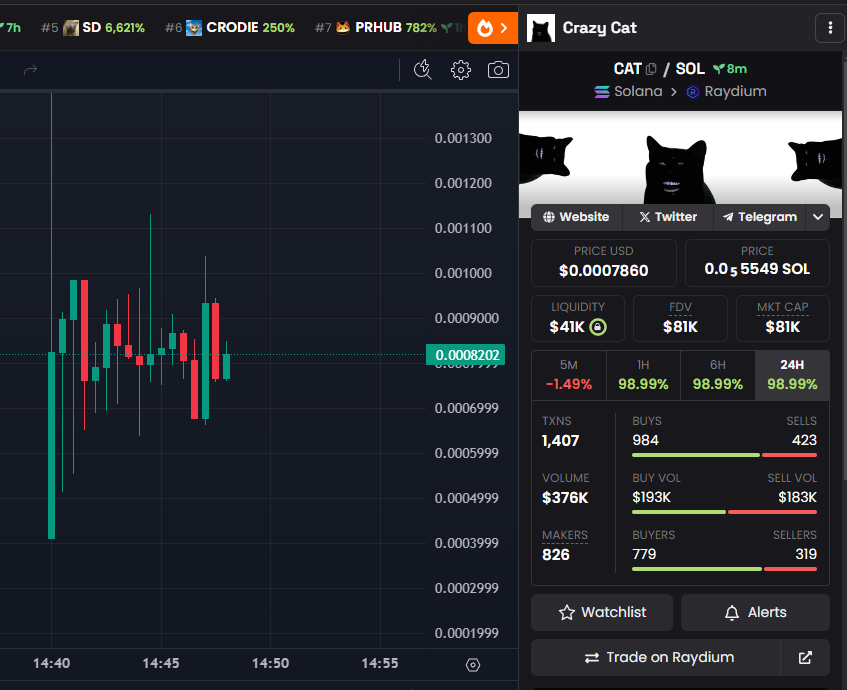Click Trade on Raydium
Screen dimensions: 847x690
coord(656,658)
